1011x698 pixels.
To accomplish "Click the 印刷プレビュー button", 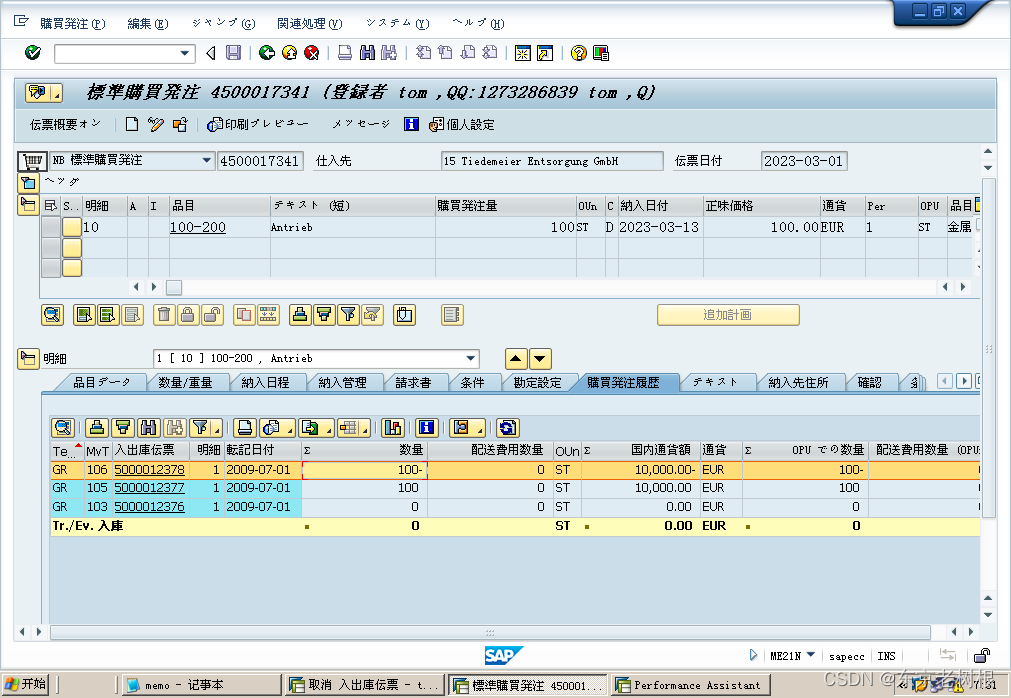I will [x=257, y=125].
